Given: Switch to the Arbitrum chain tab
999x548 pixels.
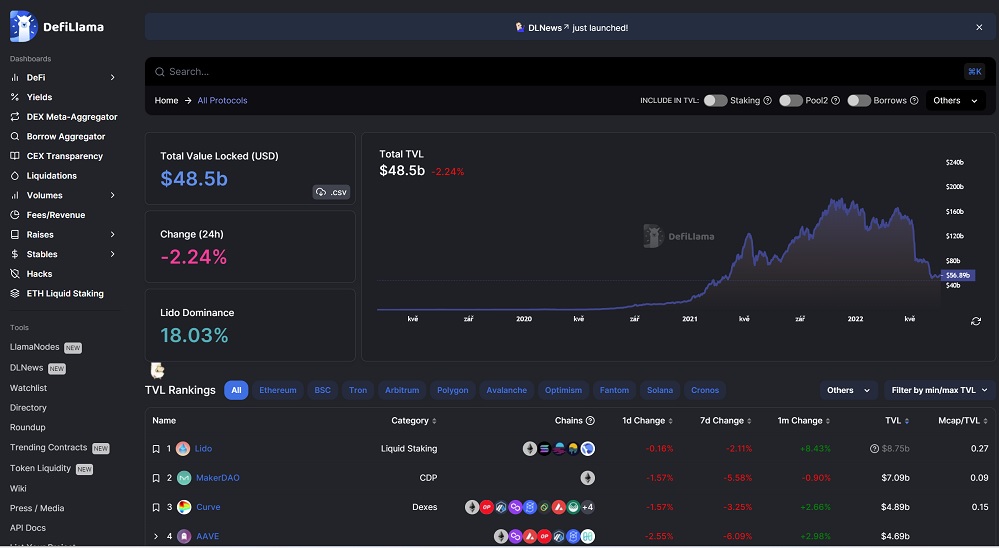Looking at the screenshot, I should (402, 390).
